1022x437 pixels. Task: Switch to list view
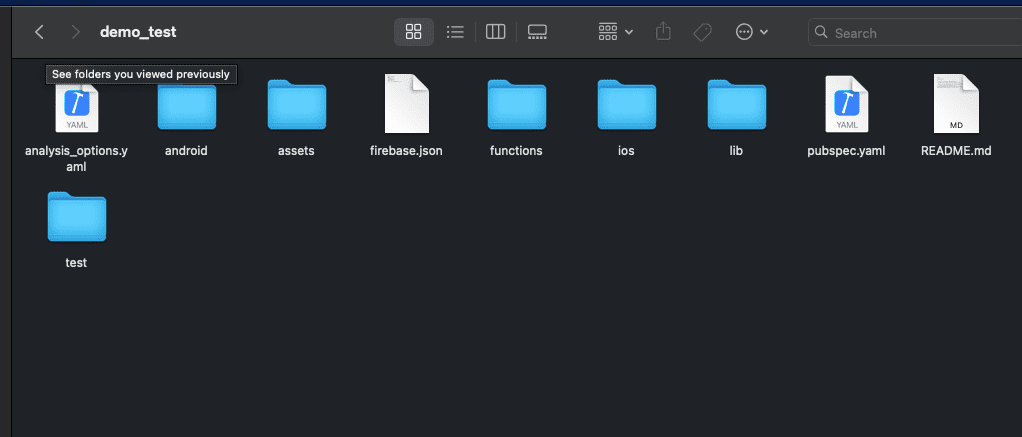coord(455,32)
